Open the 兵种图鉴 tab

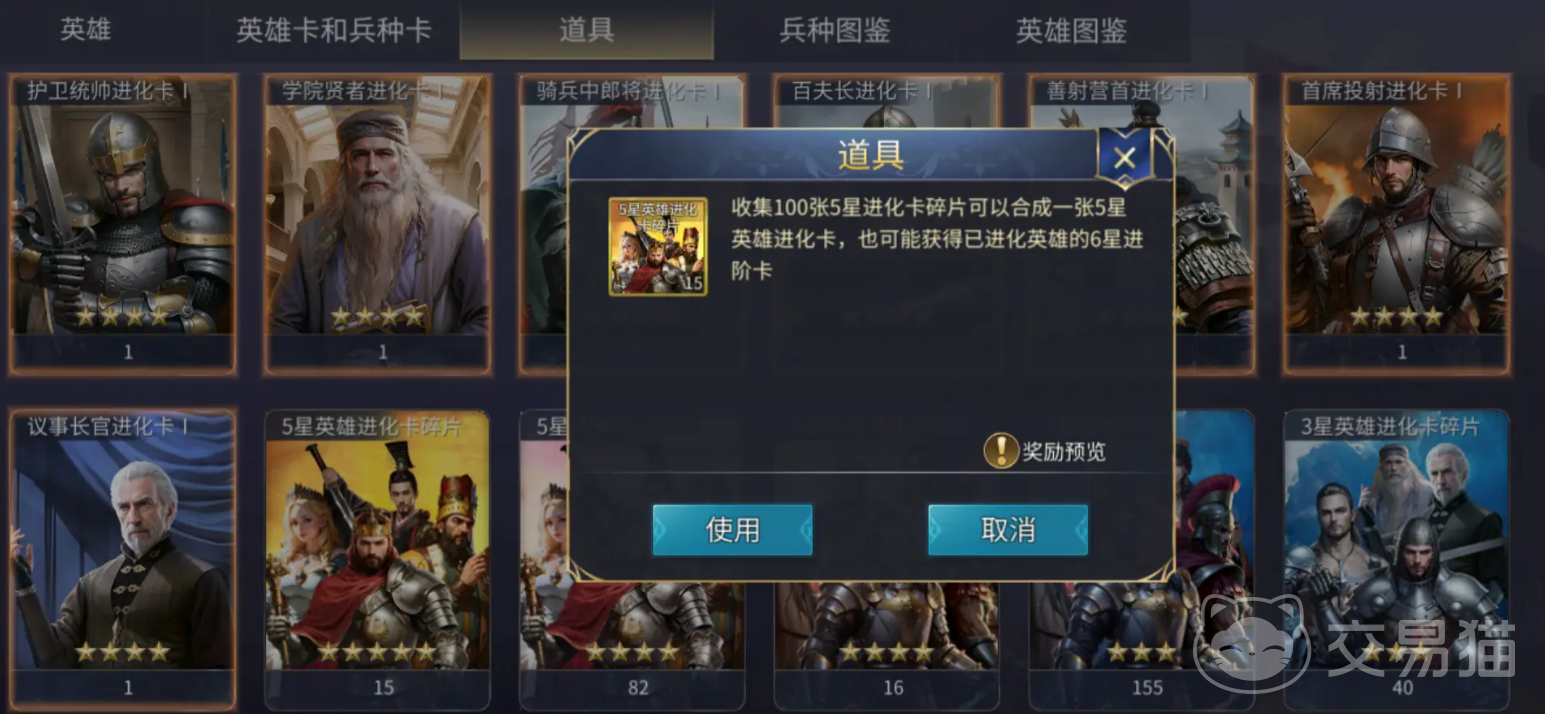[835, 30]
